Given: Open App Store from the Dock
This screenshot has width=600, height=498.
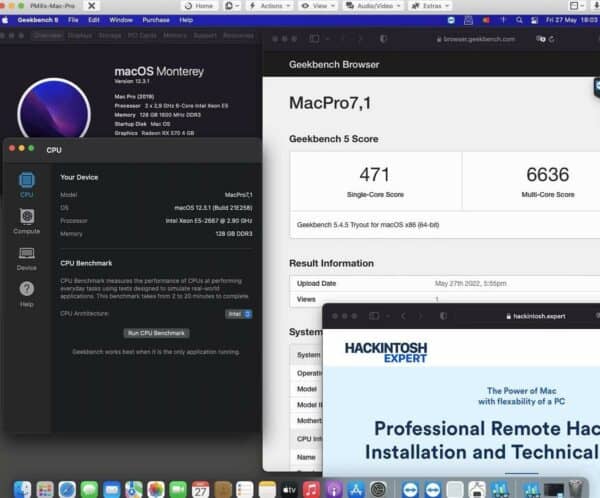Looking at the screenshot, I should click(356, 489).
